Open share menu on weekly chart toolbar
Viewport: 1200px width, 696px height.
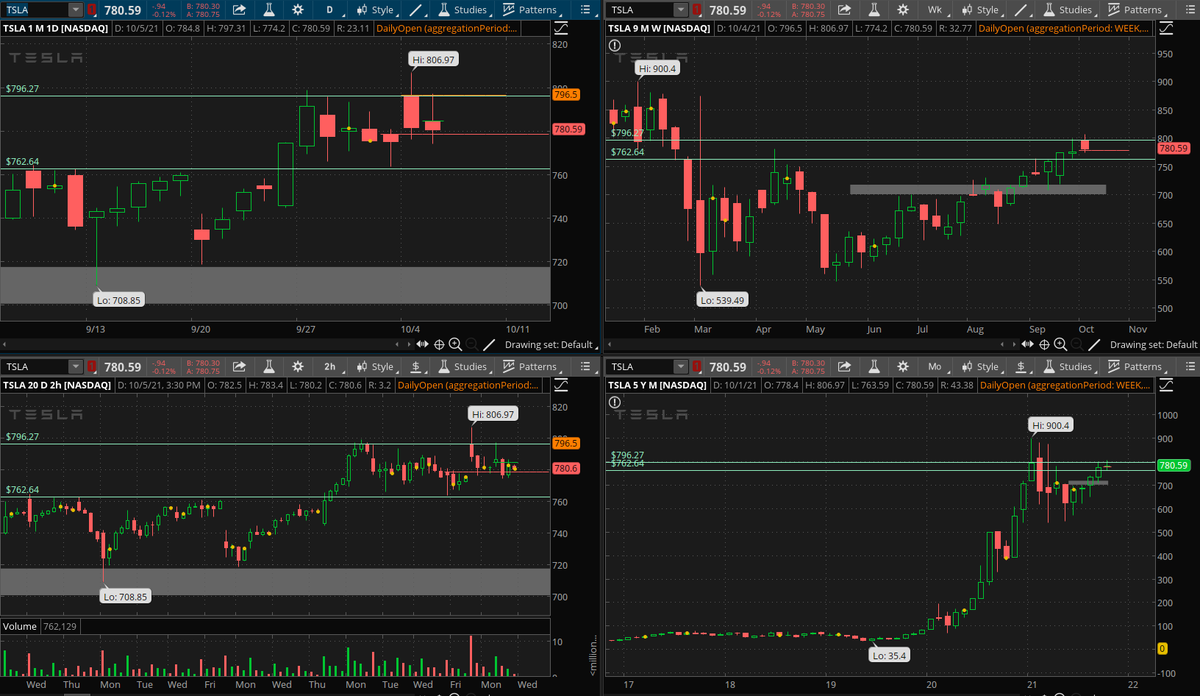[844, 9]
